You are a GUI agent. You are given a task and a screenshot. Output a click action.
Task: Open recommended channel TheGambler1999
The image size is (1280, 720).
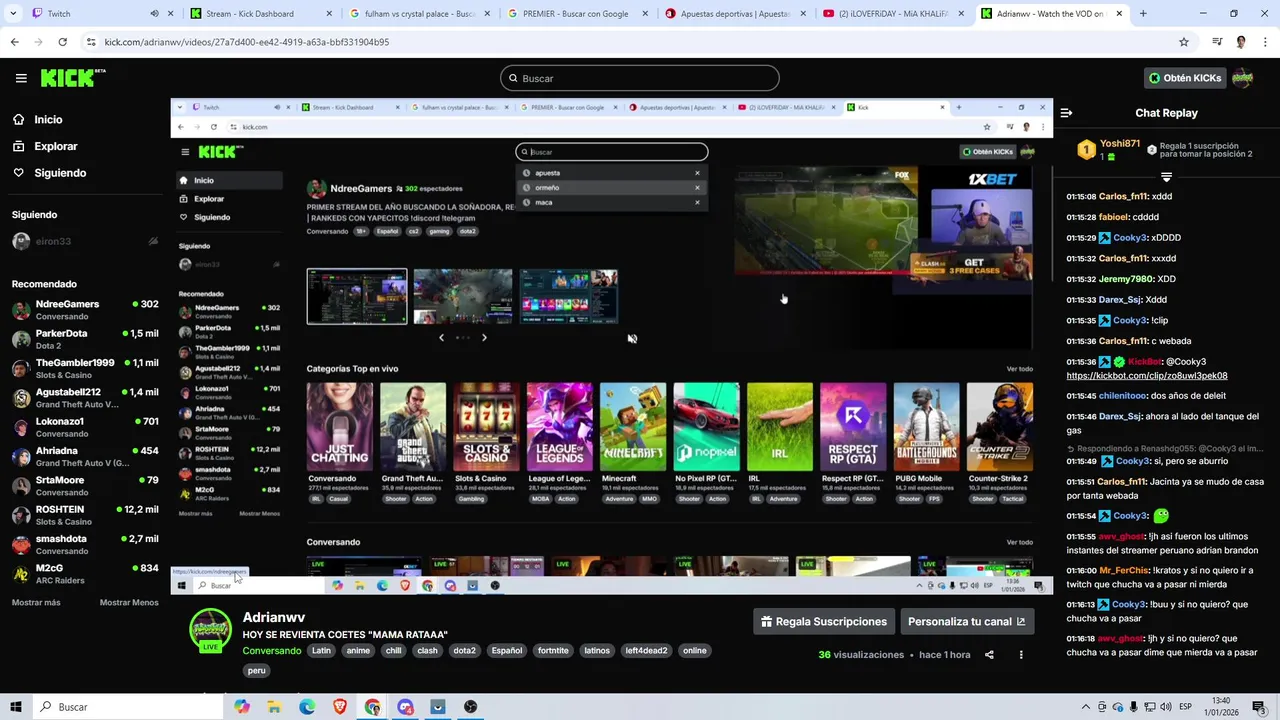pos(85,369)
